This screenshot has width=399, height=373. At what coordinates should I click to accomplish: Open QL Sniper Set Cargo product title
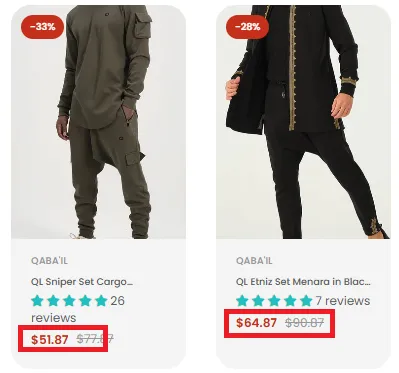click(x=82, y=282)
